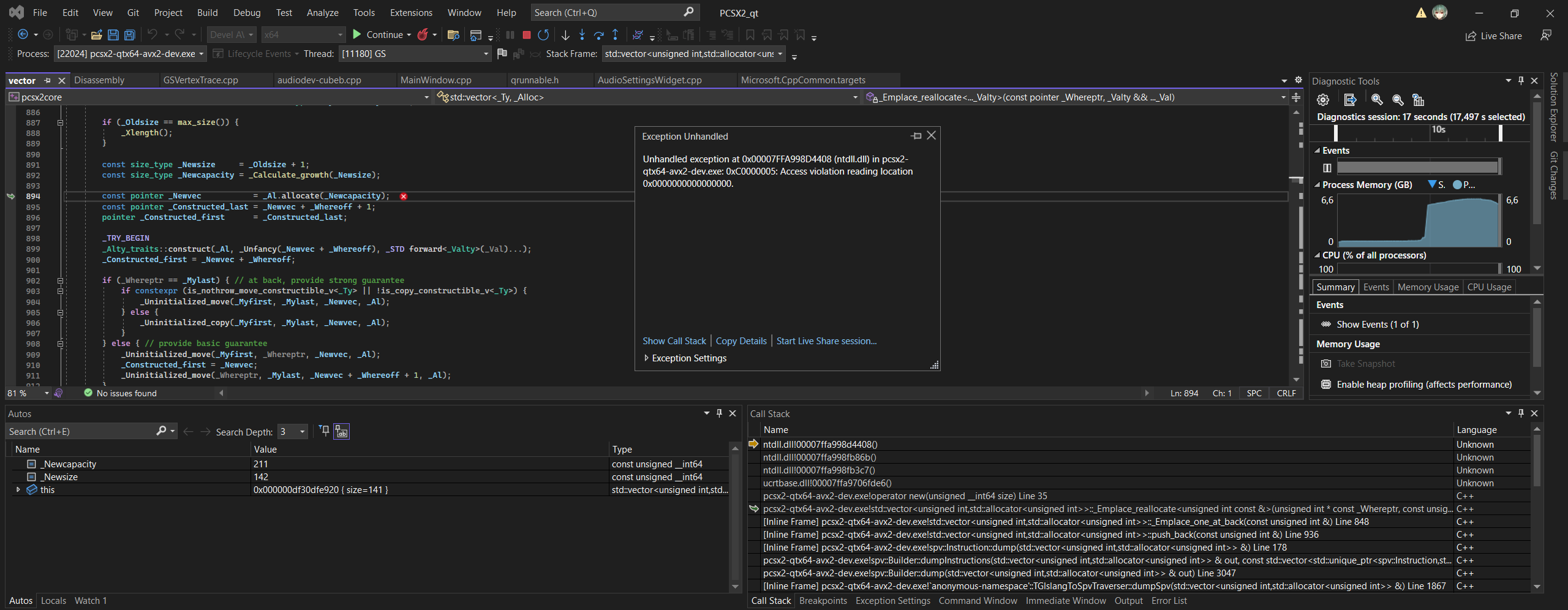Image resolution: width=1568 pixels, height=610 pixels.
Task: Click the Restart debugging icon
Action: point(543,35)
